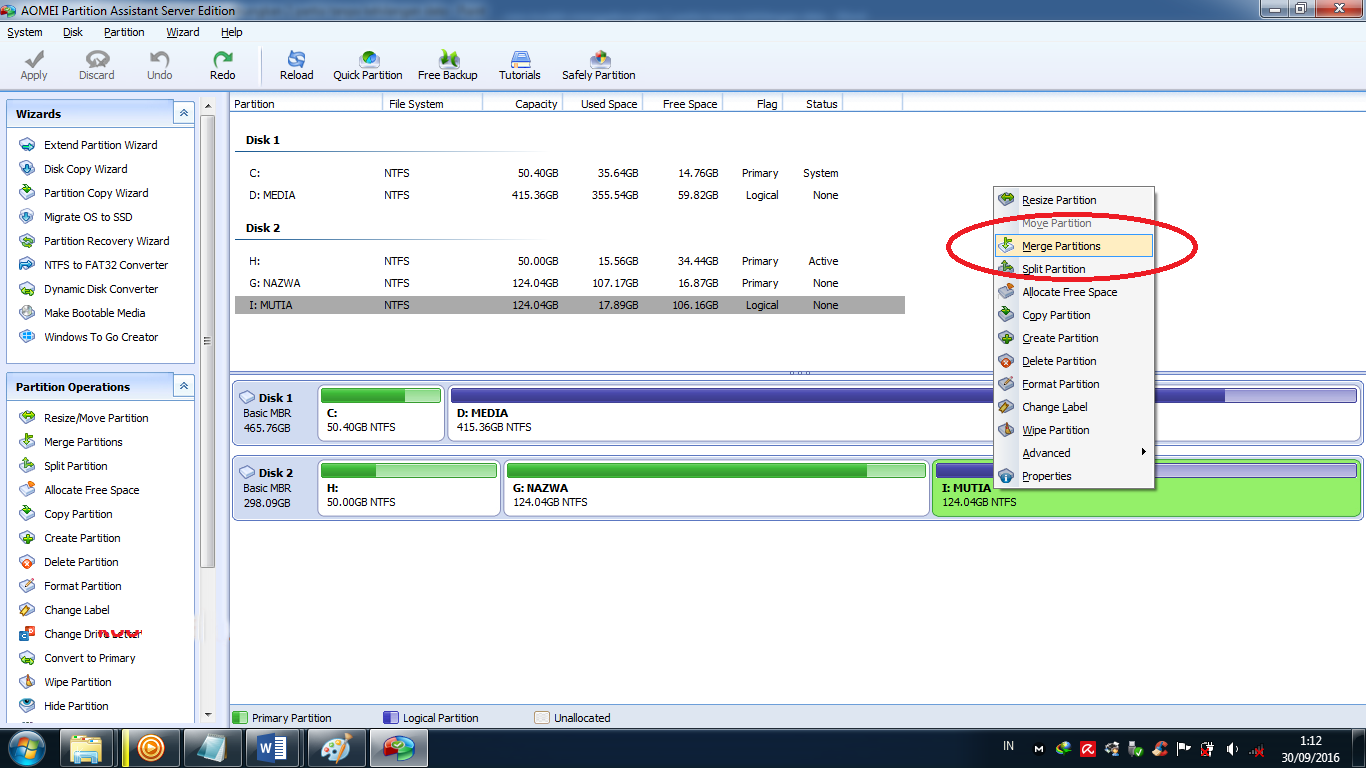Image resolution: width=1366 pixels, height=768 pixels.
Task: Open the Disk menu
Action: [73, 32]
